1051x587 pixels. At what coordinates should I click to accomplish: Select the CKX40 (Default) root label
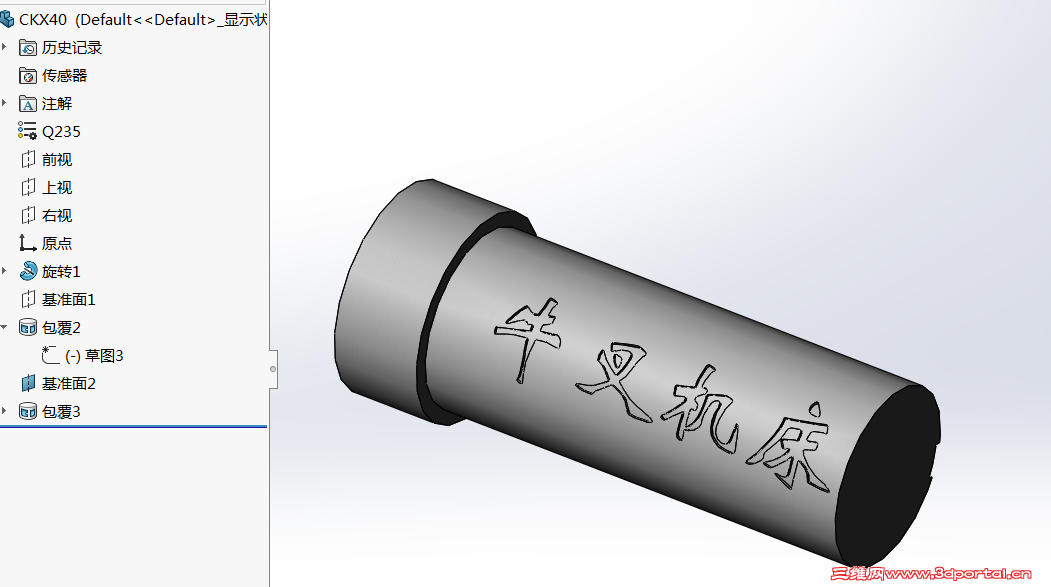click(143, 19)
